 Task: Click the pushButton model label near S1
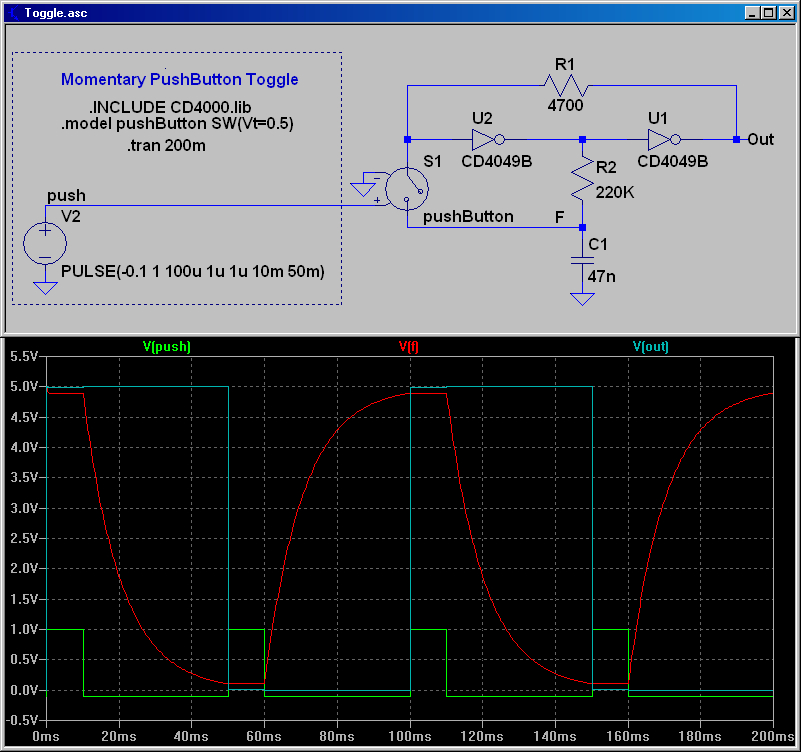click(x=468, y=217)
